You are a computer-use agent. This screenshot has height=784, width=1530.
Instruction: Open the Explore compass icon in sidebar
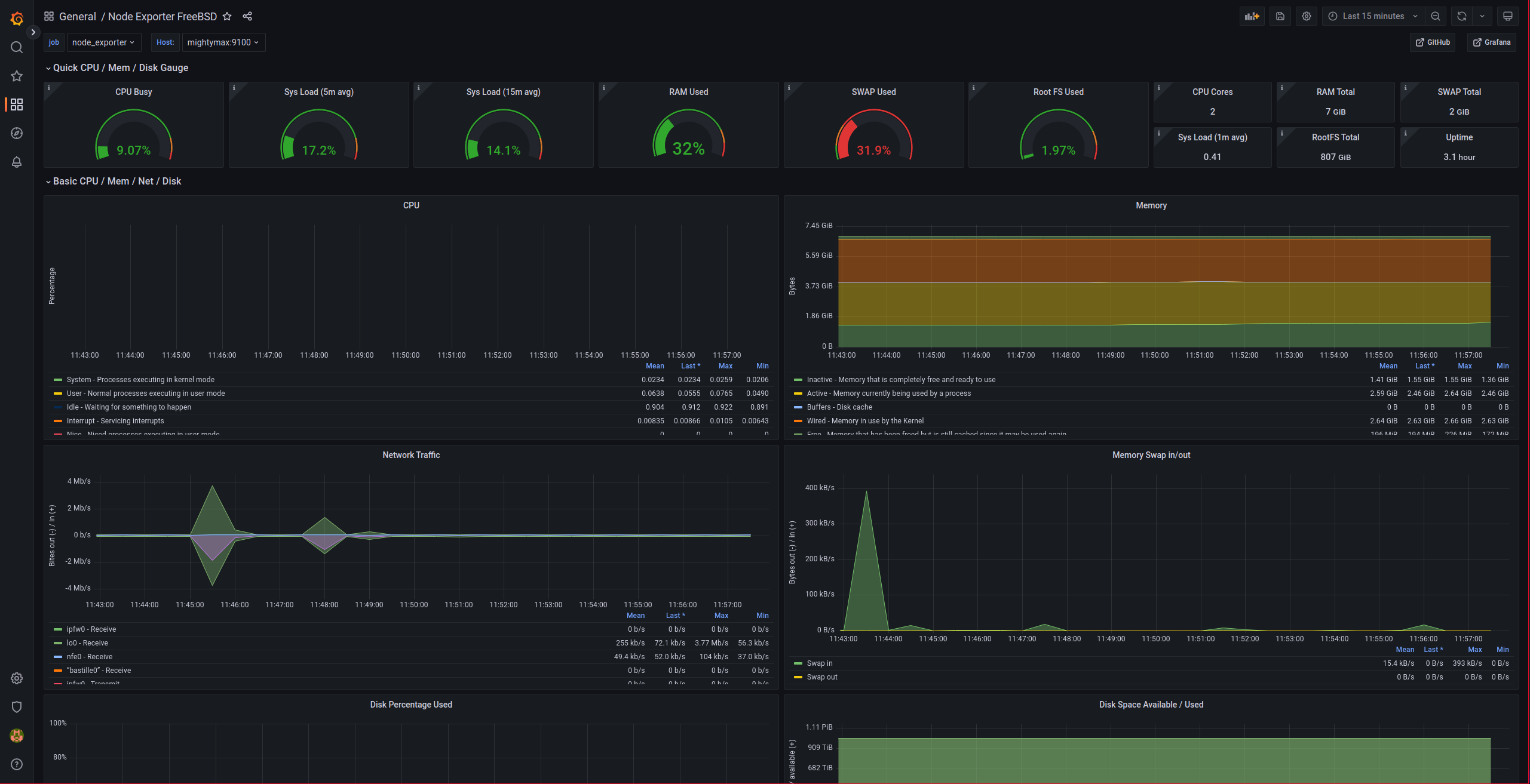click(x=17, y=133)
